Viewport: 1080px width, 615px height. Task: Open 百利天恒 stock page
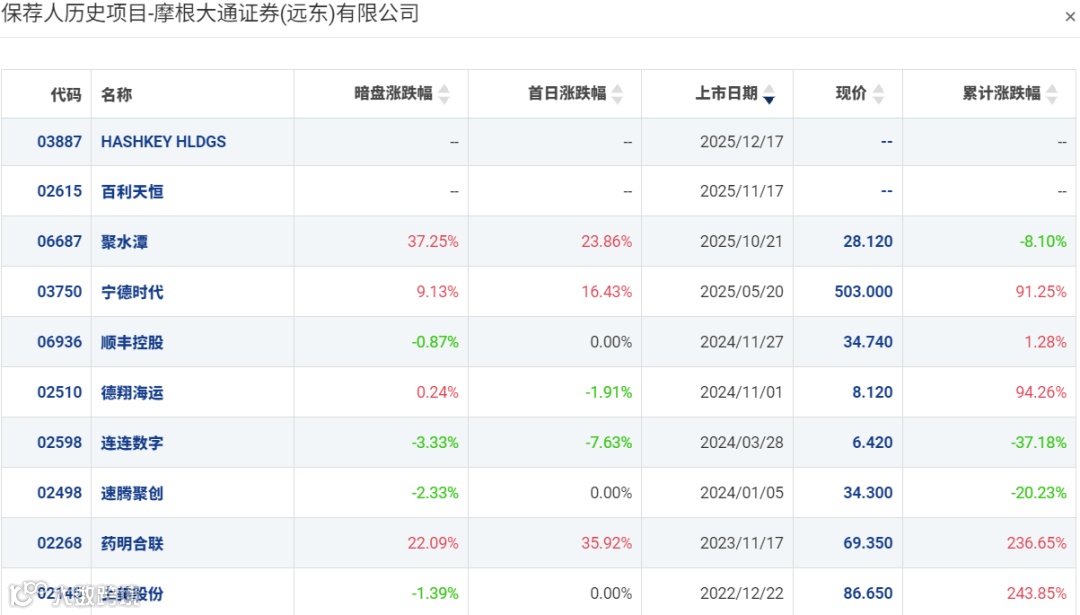pyautogui.click(x=132, y=191)
